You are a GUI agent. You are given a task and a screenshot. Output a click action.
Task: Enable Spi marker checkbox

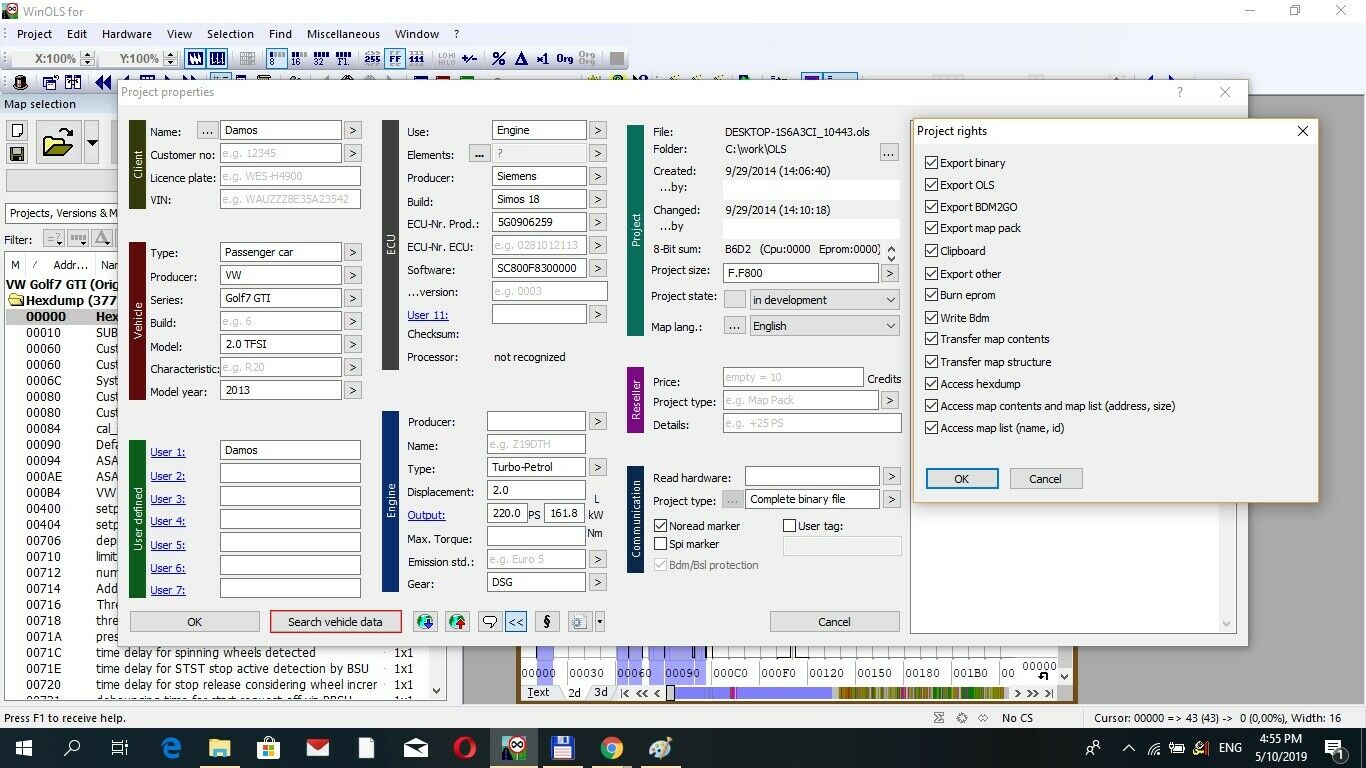point(660,544)
